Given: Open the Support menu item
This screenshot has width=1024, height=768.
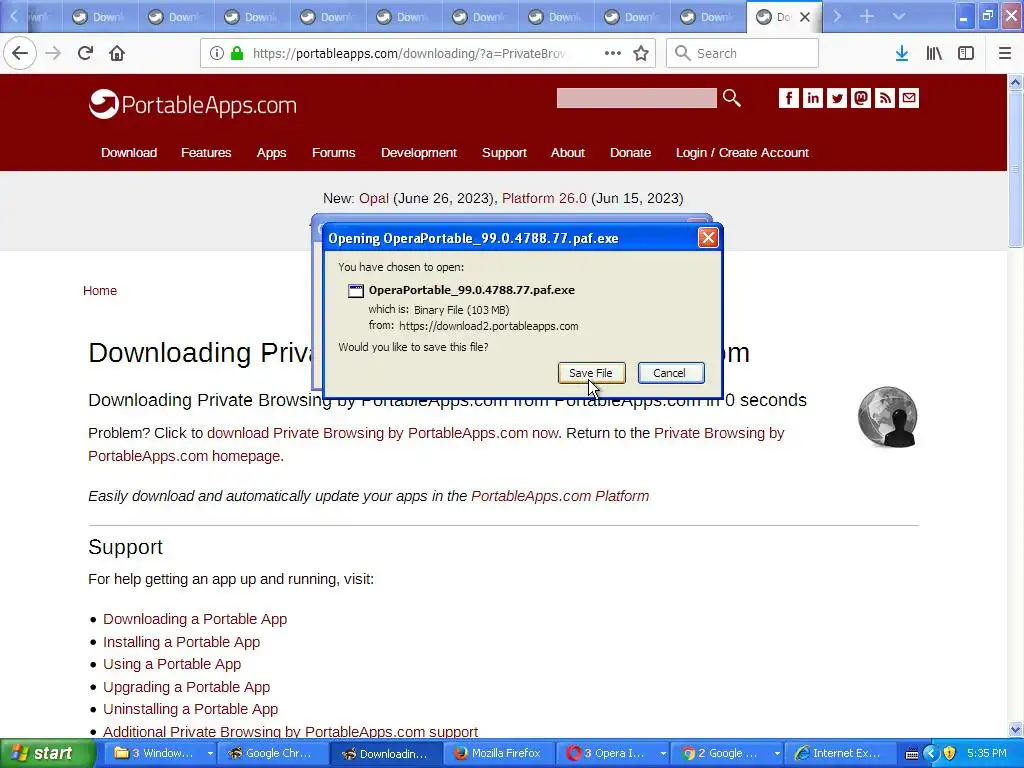Looking at the screenshot, I should tap(504, 152).
